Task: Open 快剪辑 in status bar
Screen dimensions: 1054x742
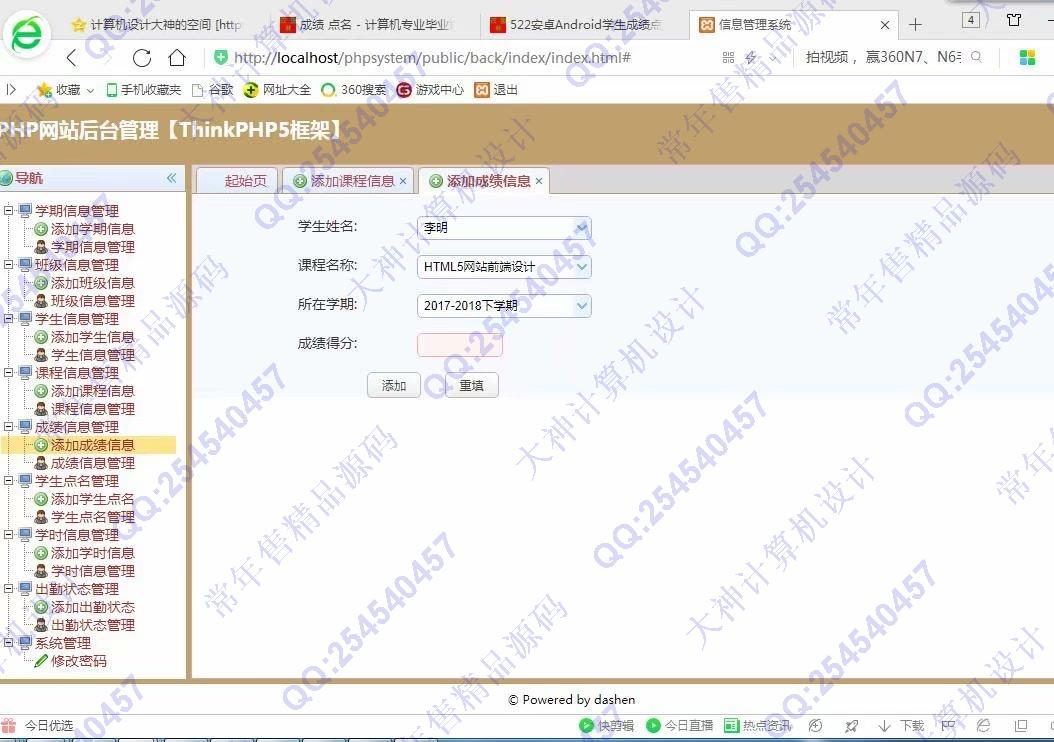Action: (606, 726)
